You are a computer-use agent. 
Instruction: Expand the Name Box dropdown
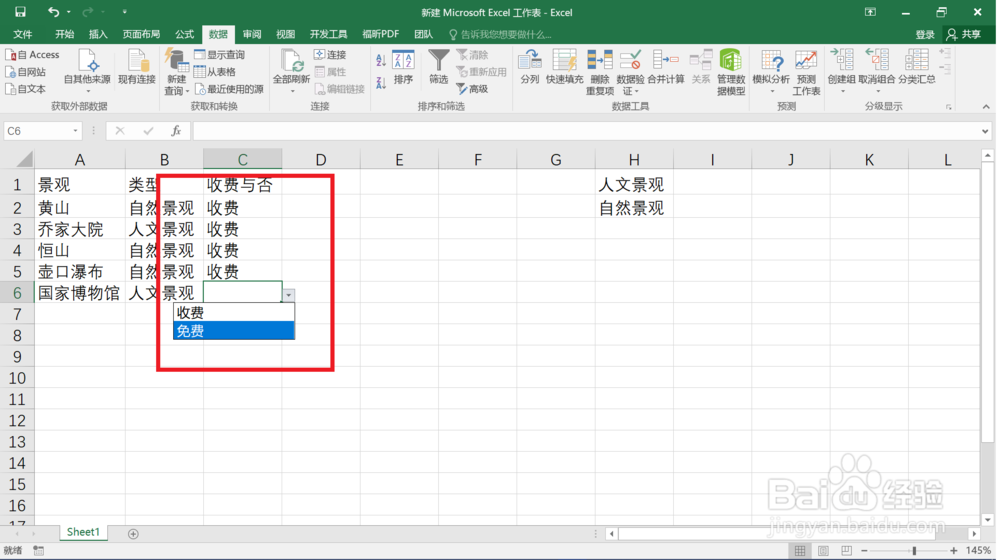click(75, 131)
